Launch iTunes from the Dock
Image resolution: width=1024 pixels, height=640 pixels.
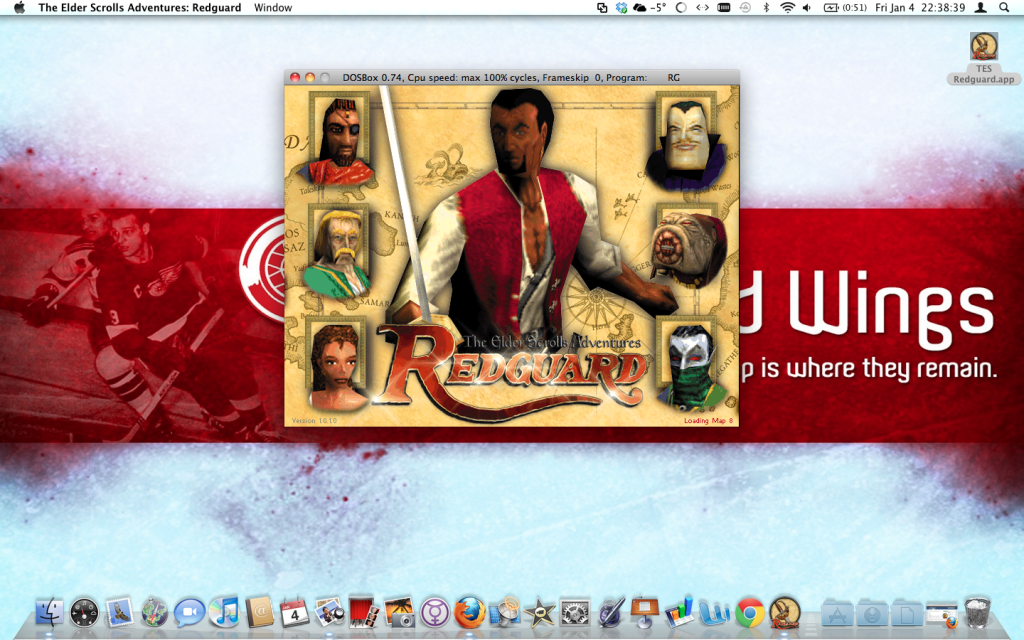224,613
